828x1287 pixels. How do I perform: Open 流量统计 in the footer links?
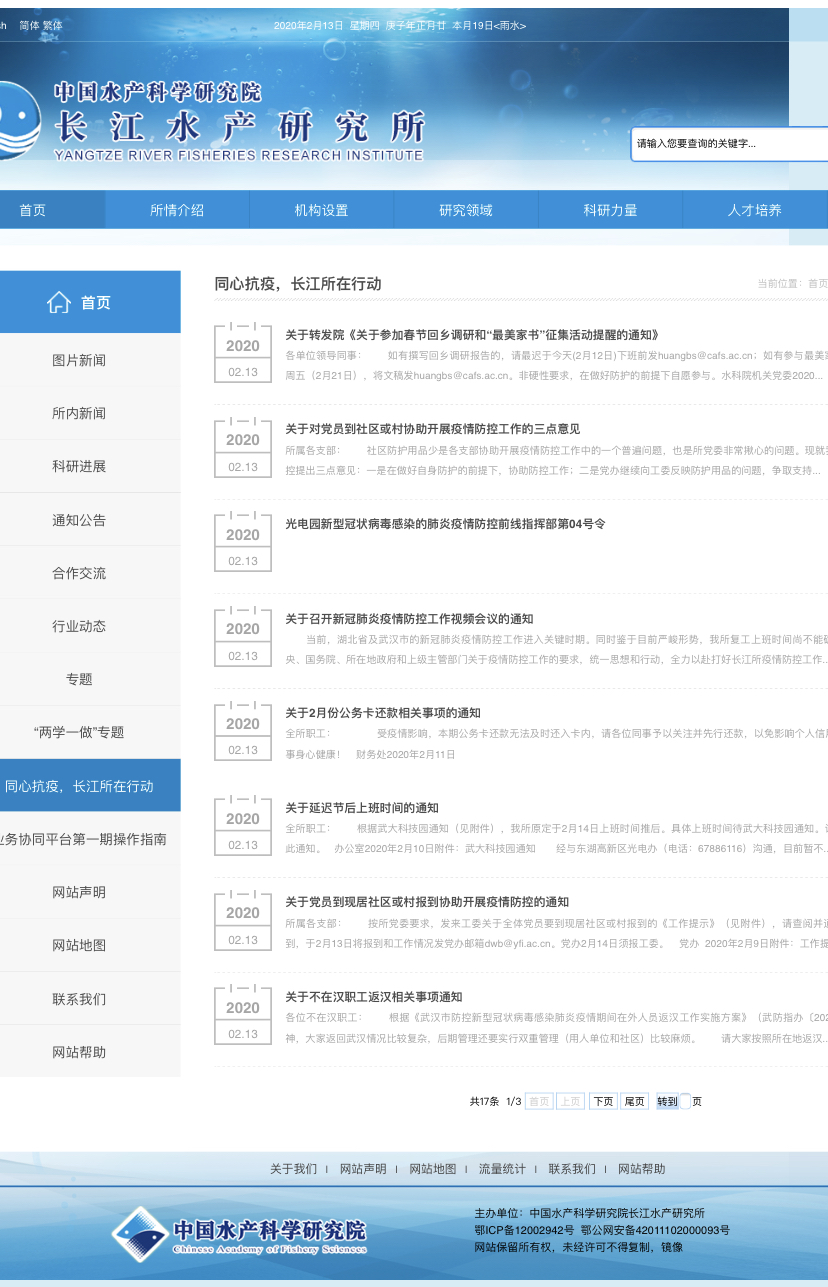502,1169
